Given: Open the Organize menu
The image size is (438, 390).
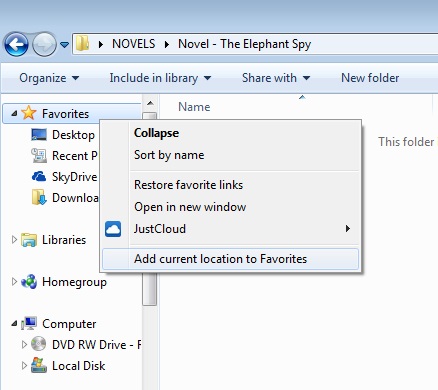Looking at the screenshot, I should tap(49, 78).
